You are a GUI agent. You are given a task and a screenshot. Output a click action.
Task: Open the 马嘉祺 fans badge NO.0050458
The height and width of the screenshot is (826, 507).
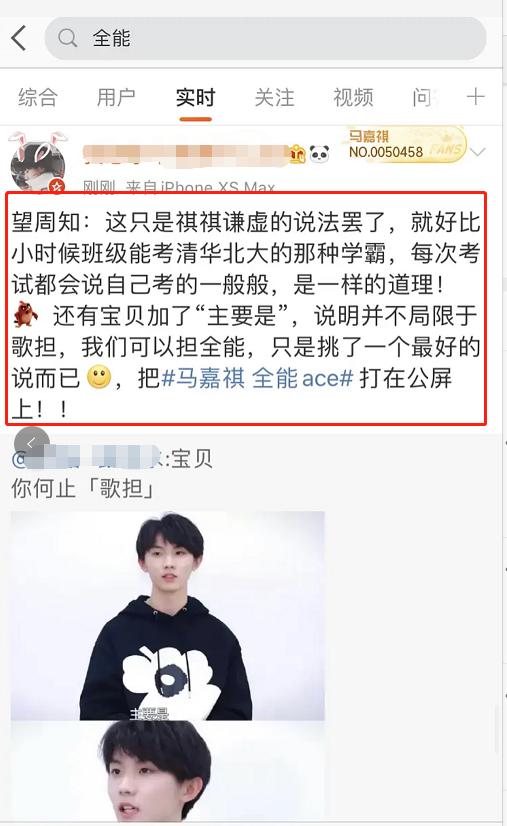click(x=405, y=144)
